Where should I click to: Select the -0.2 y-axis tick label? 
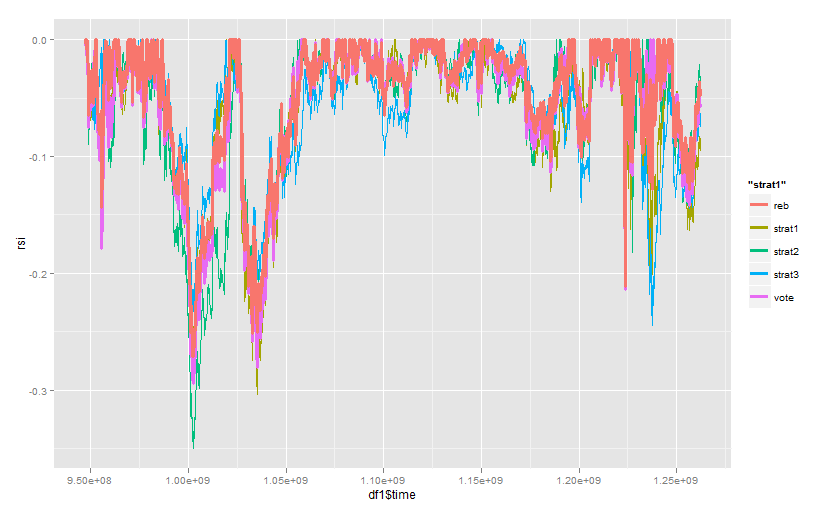[x=37, y=274]
